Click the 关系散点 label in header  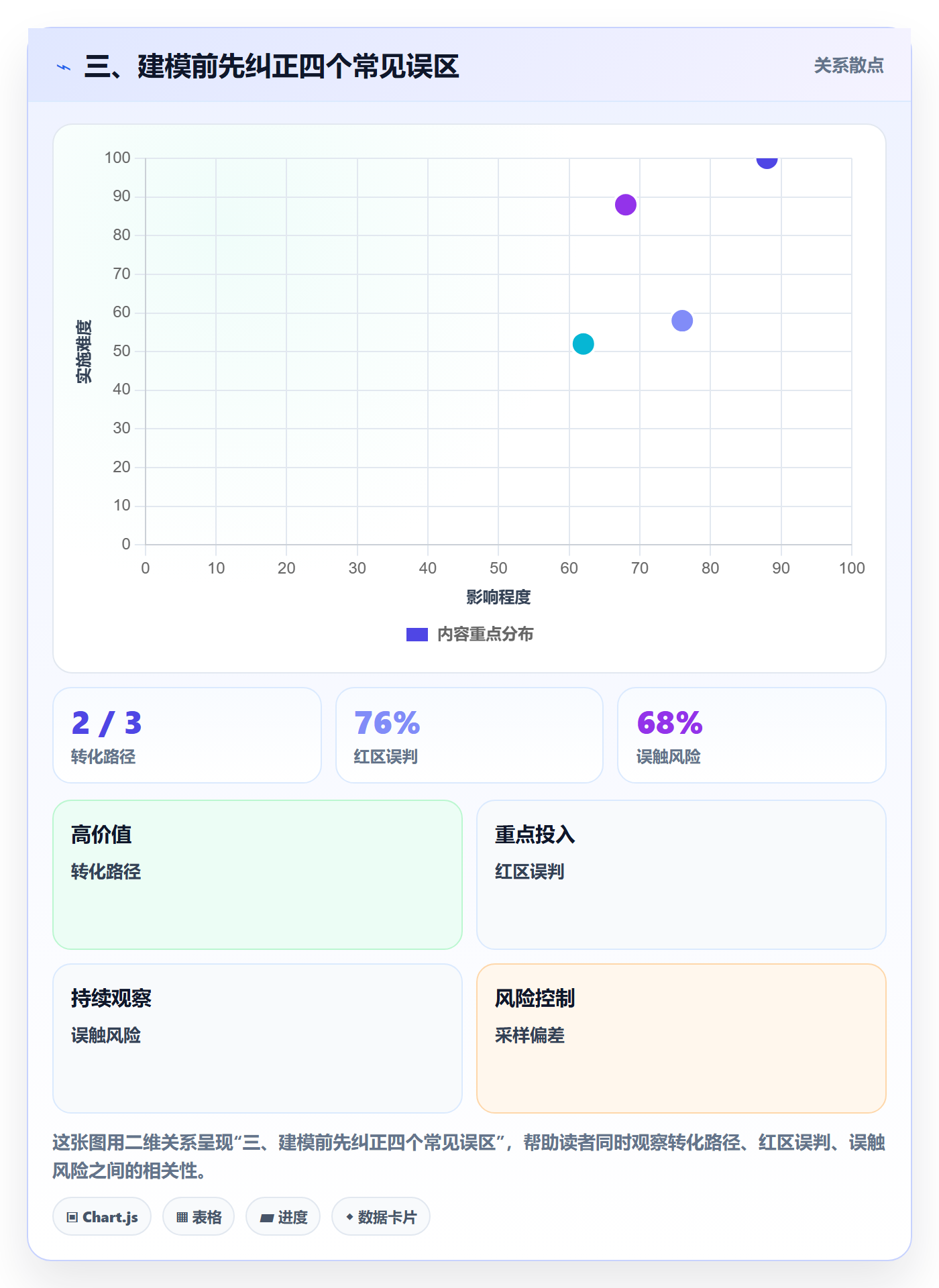848,65
